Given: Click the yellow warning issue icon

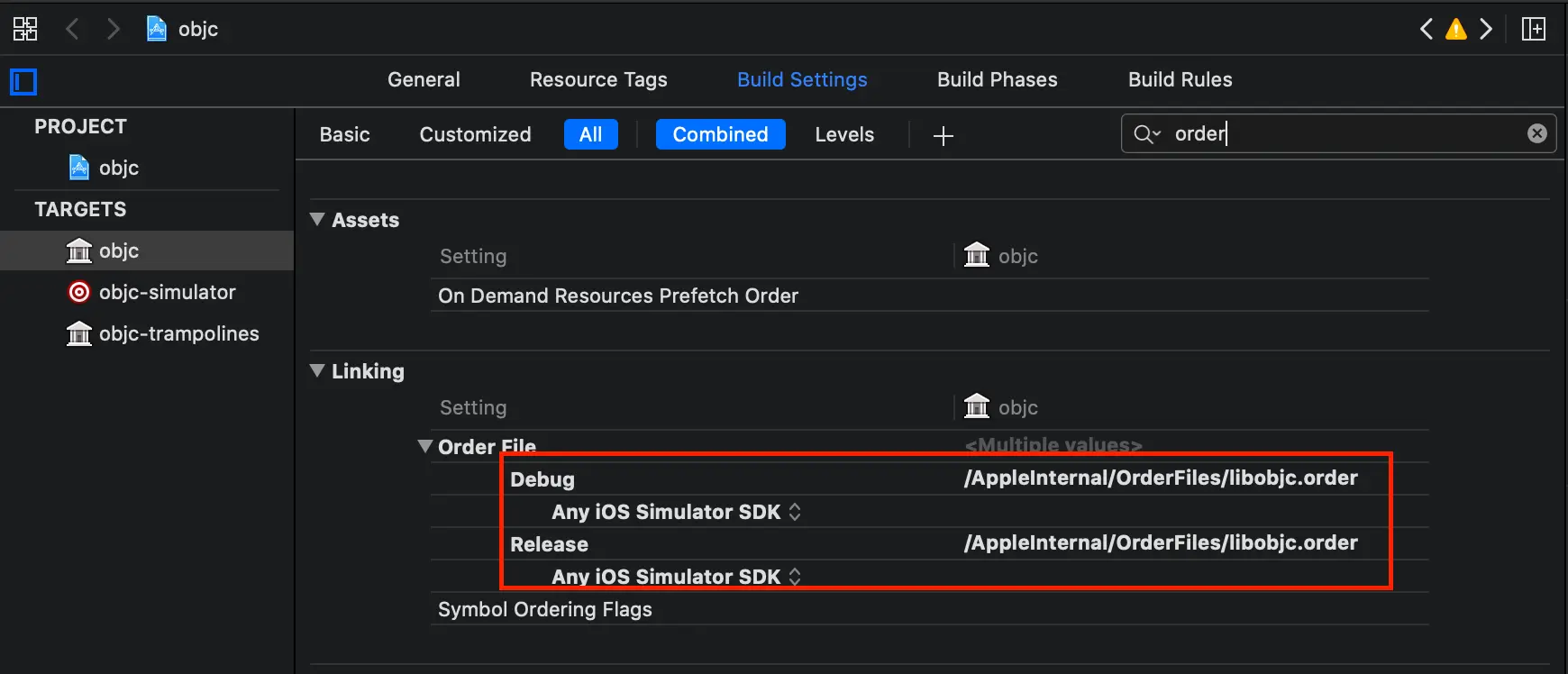Looking at the screenshot, I should (1455, 30).
